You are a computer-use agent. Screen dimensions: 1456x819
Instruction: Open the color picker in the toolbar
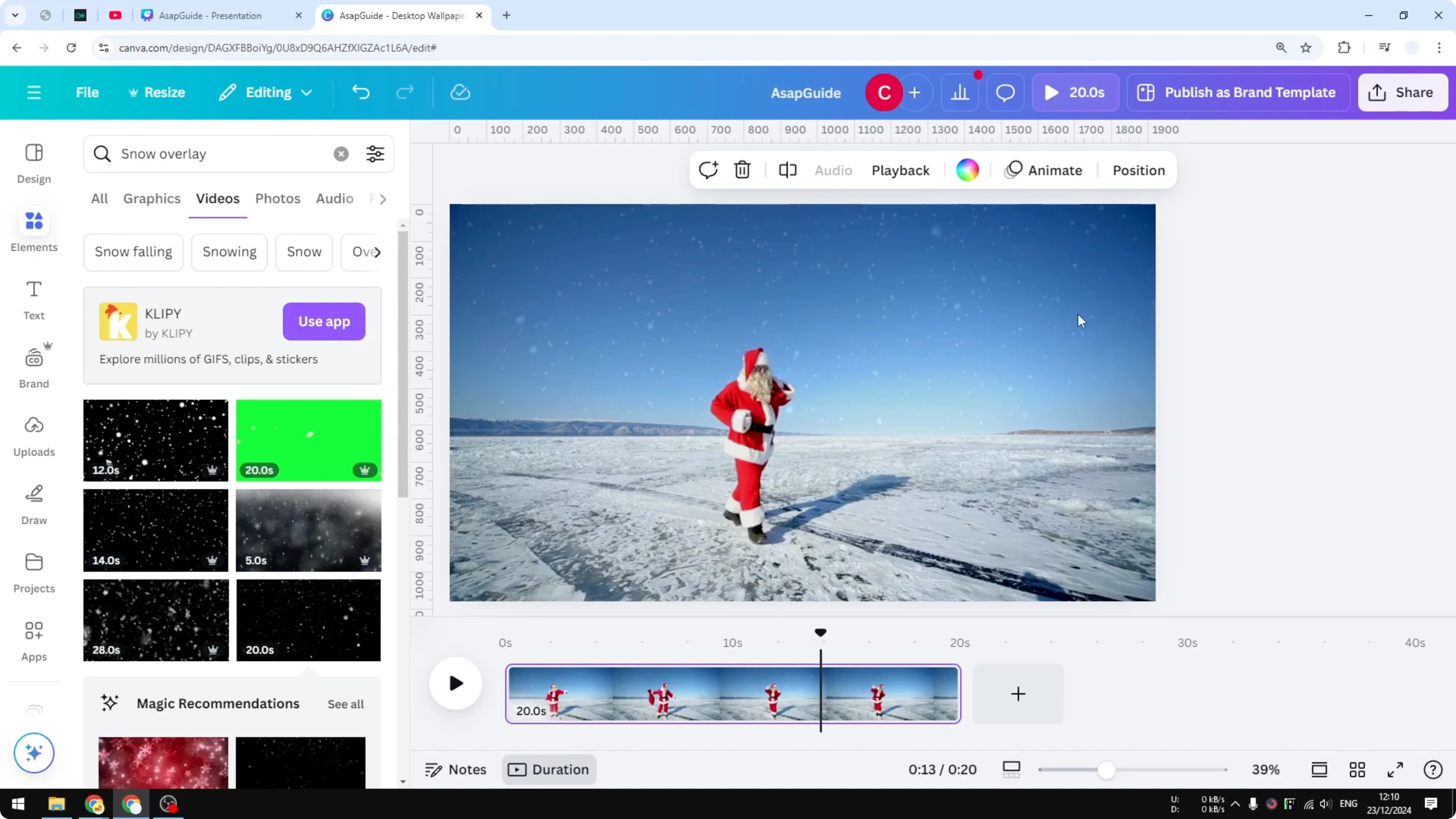968,170
